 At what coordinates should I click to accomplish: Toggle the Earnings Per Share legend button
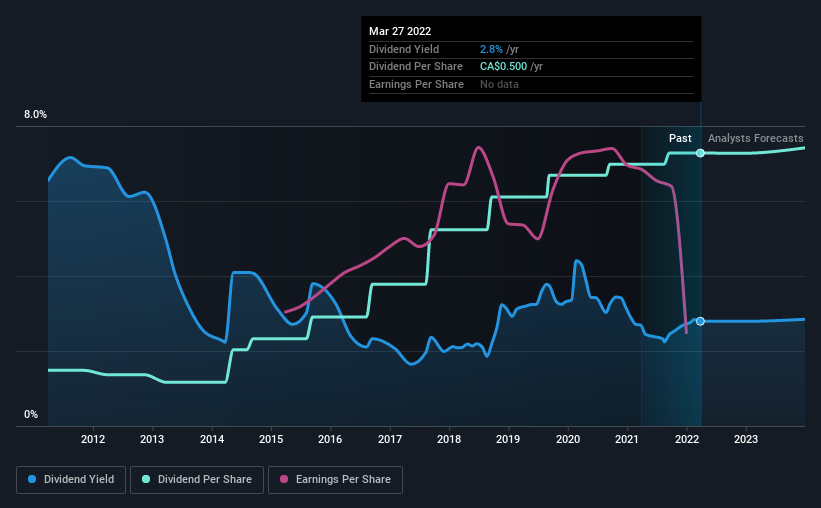tap(335, 480)
